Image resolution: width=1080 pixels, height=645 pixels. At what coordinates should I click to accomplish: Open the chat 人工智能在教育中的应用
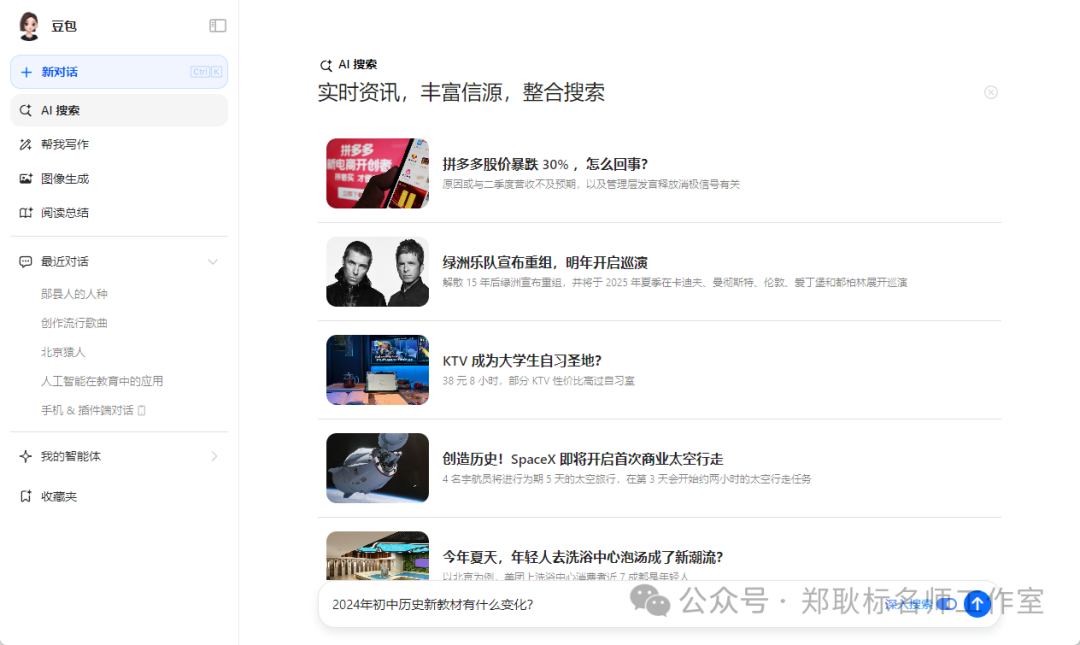click(102, 381)
